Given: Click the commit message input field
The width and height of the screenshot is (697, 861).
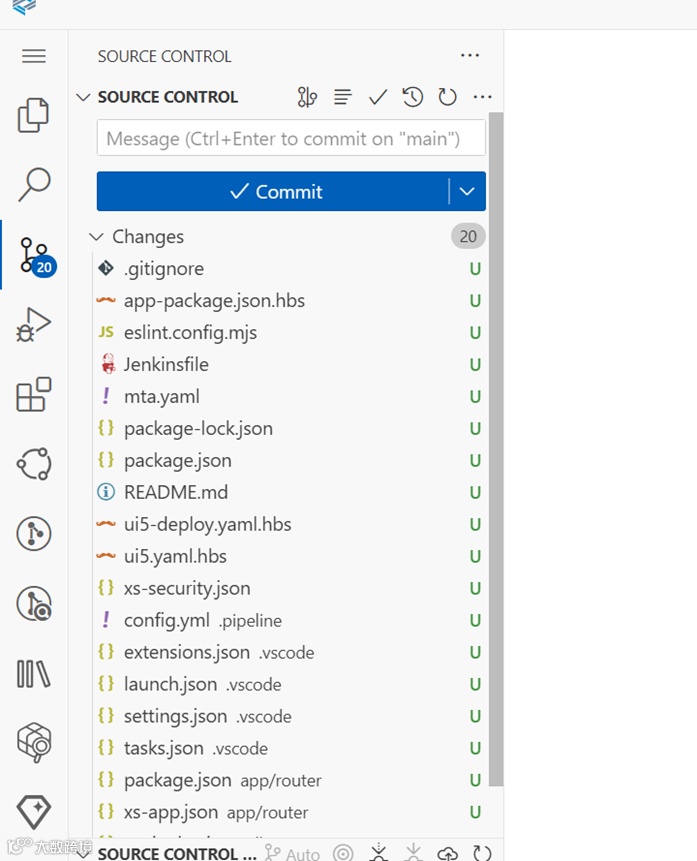Looking at the screenshot, I should pos(291,139).
